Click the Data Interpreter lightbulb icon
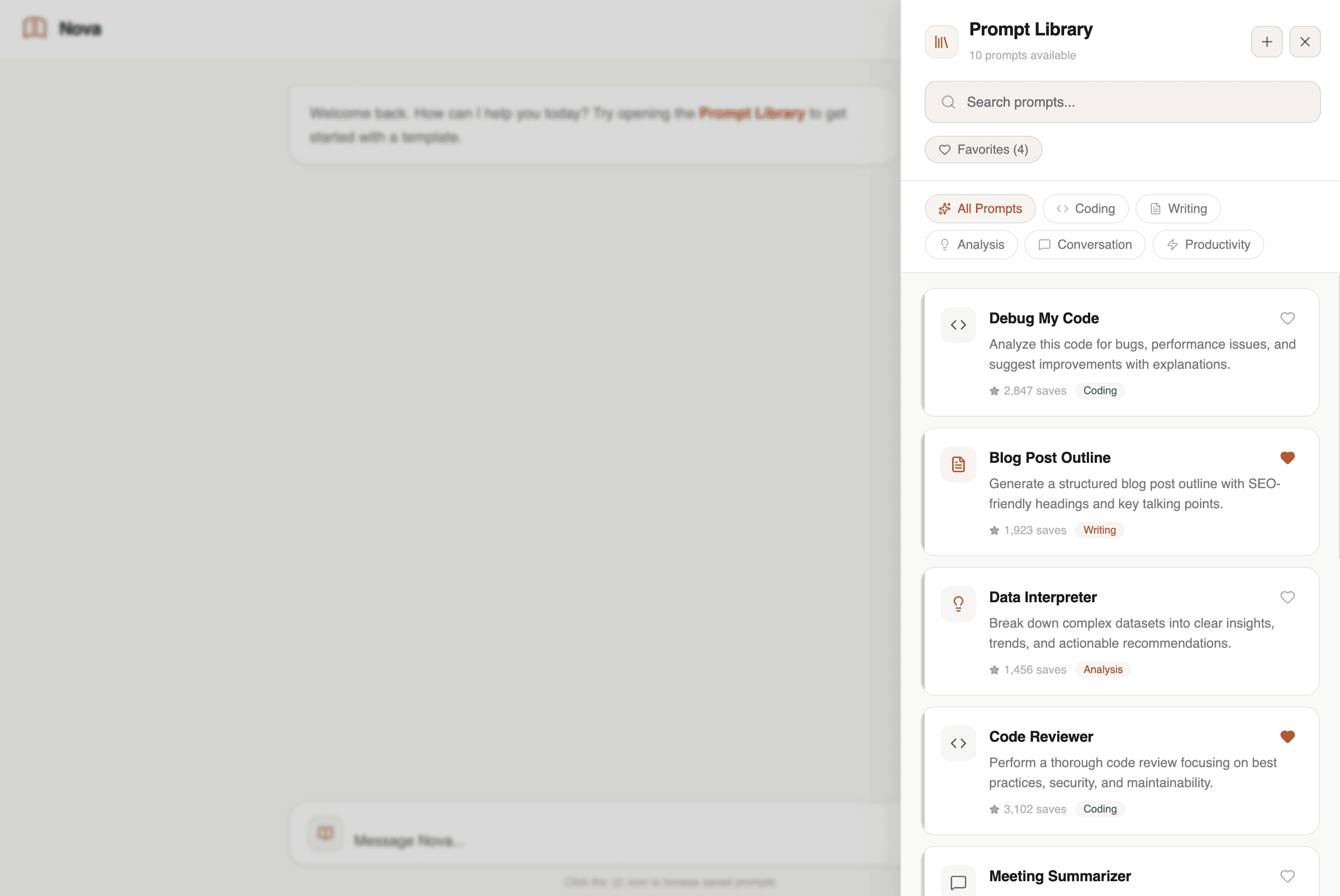The height and width of the screenshot is (896, 1340). 959,604
